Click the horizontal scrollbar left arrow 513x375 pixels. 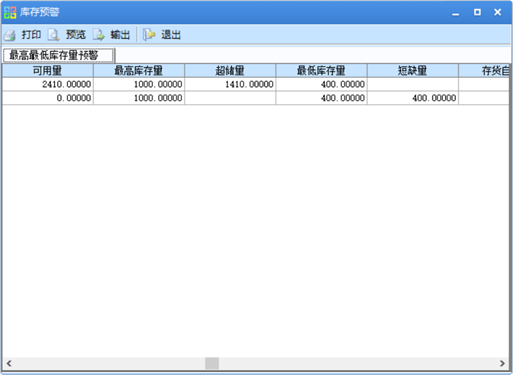click(x=9, y=363)
